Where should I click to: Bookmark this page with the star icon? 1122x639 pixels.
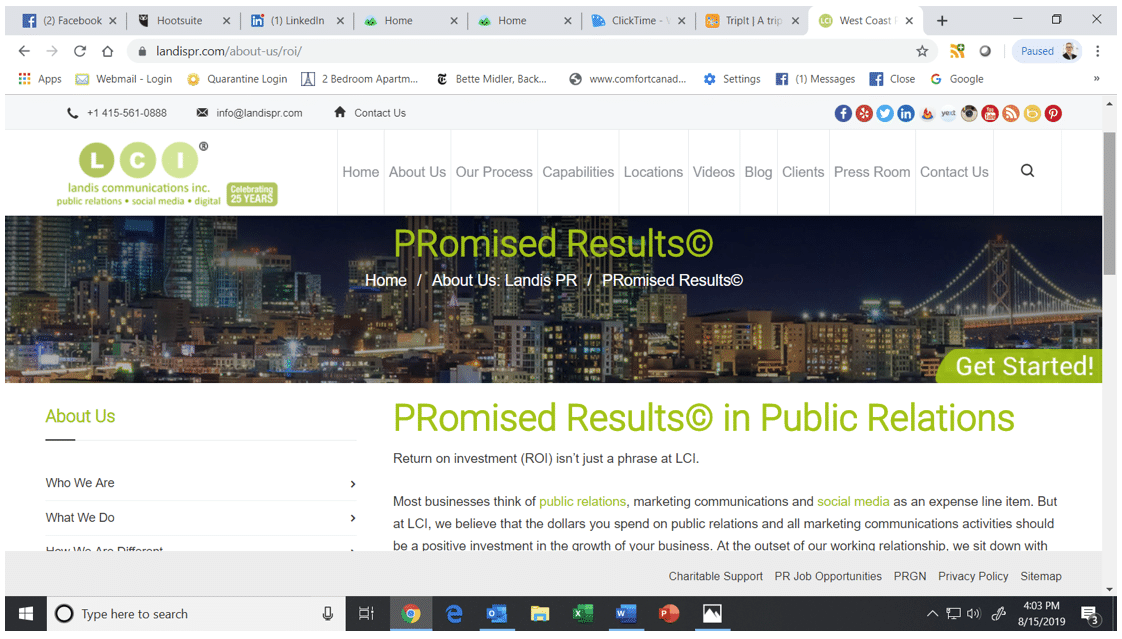[x=922, y=51]
